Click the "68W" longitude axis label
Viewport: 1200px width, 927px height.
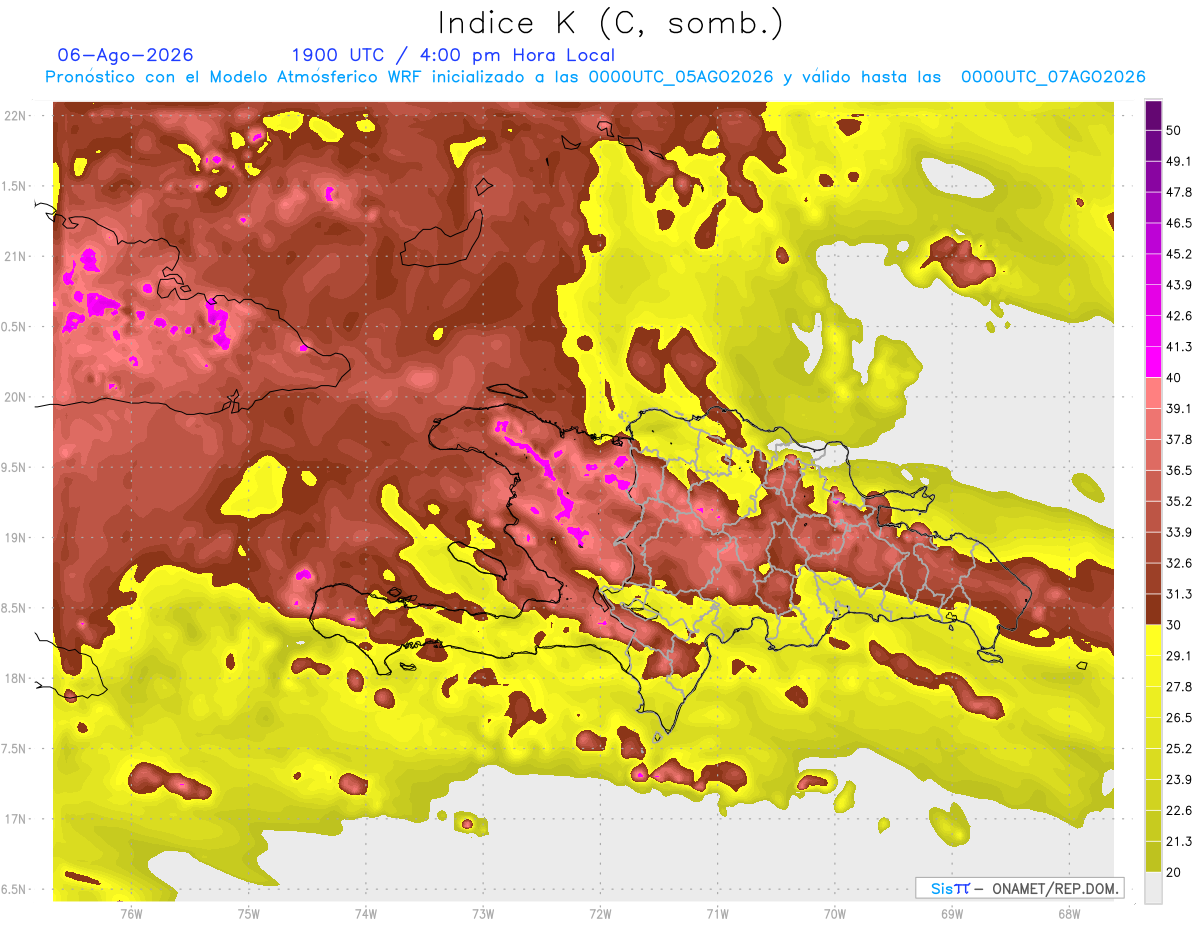point(1069,914)
